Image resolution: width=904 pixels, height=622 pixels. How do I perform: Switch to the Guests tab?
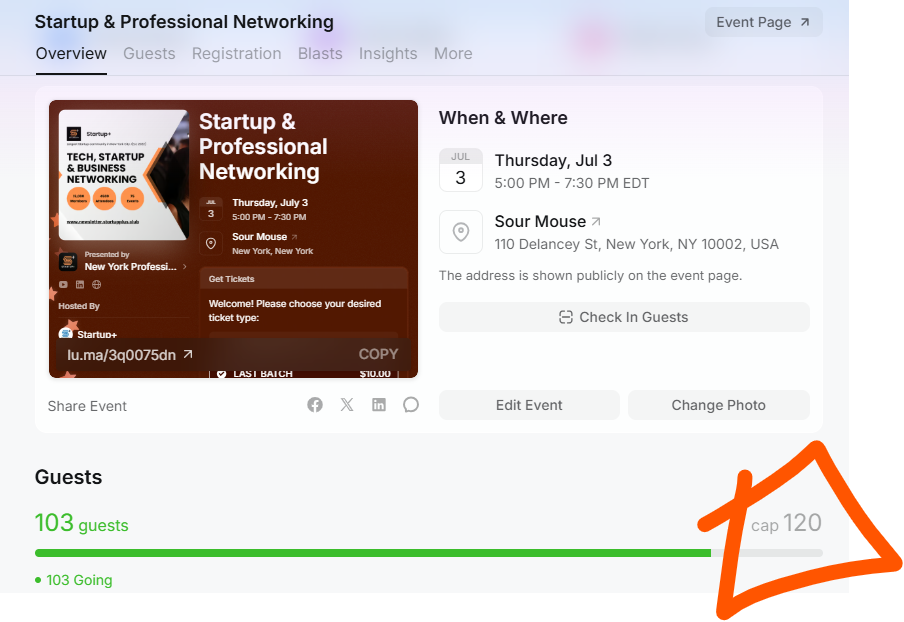pos(149,54)
